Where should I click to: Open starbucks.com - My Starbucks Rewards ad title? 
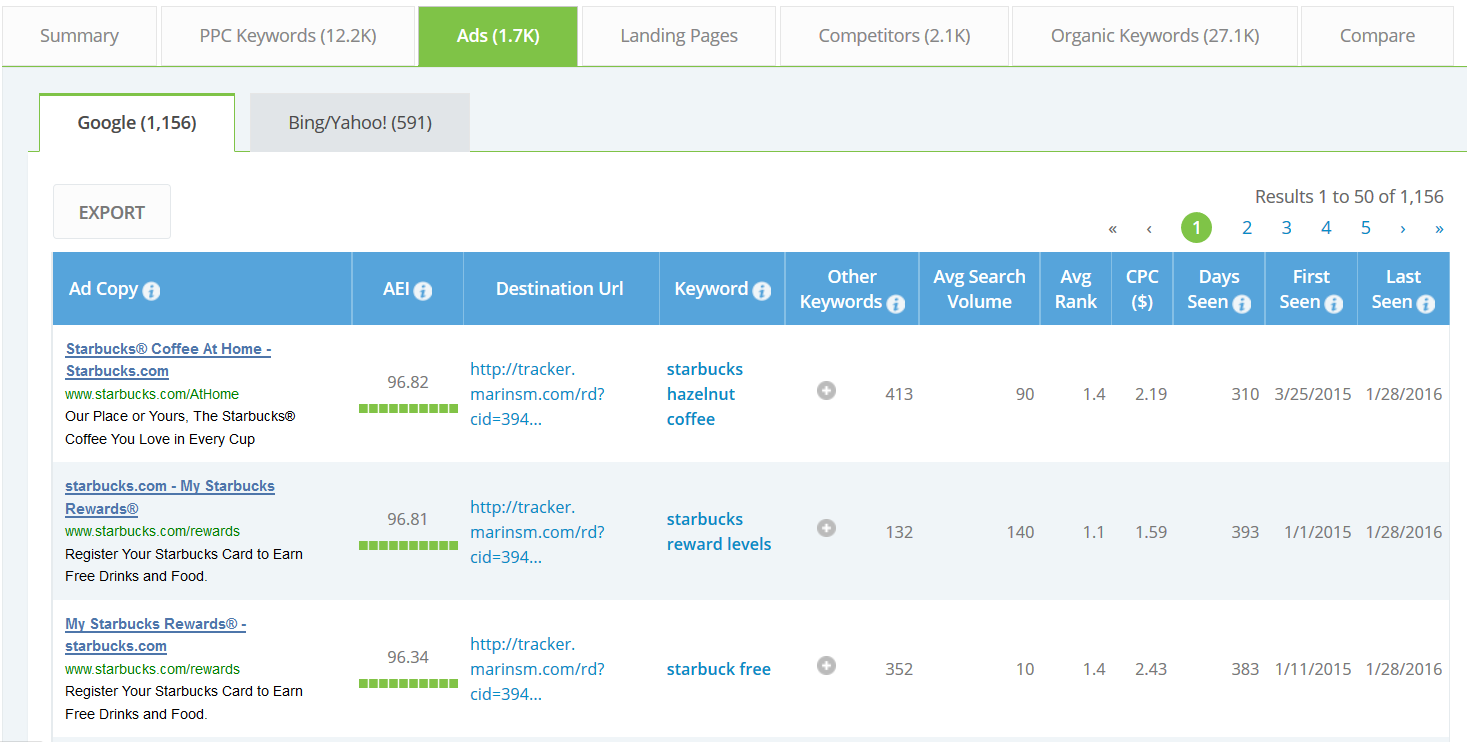tap(170, 497)
